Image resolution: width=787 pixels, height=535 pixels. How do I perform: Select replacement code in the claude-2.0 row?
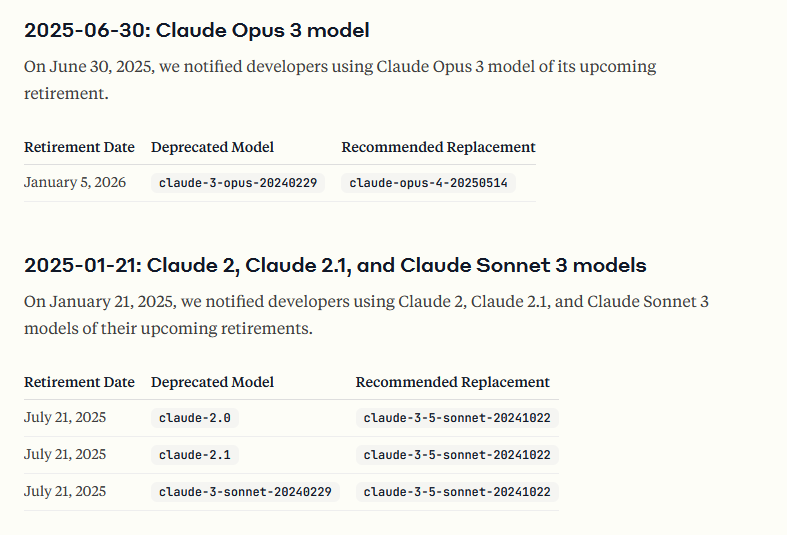[x=457, y=418]
